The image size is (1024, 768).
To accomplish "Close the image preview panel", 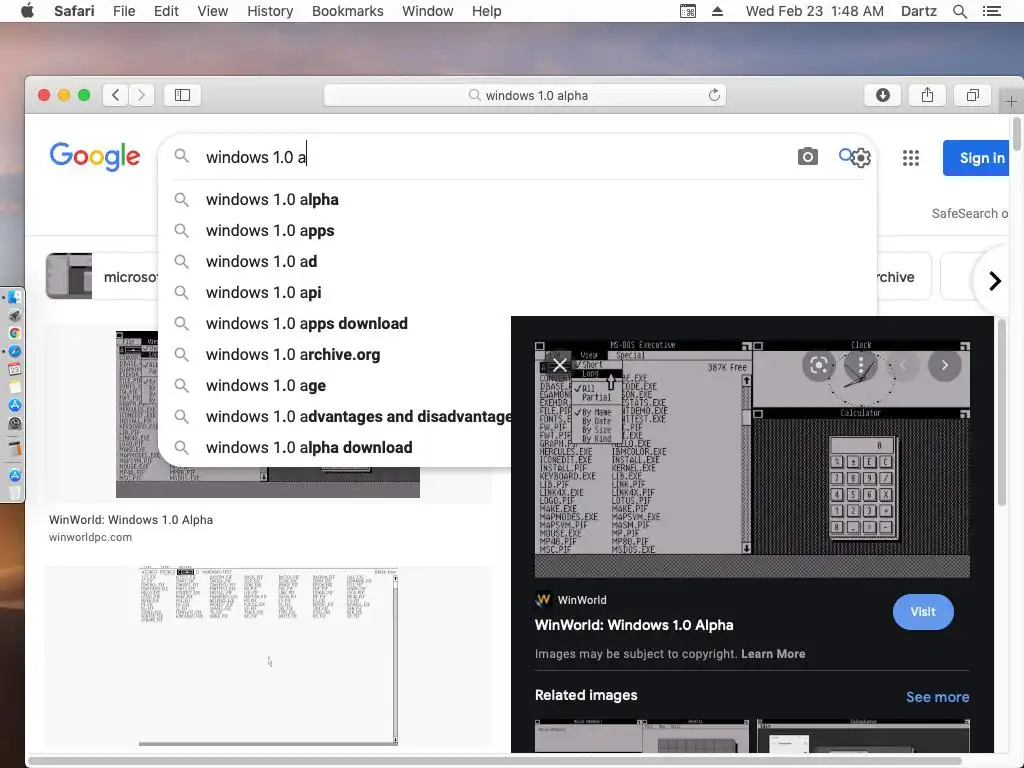I will (x=560, y=364).
